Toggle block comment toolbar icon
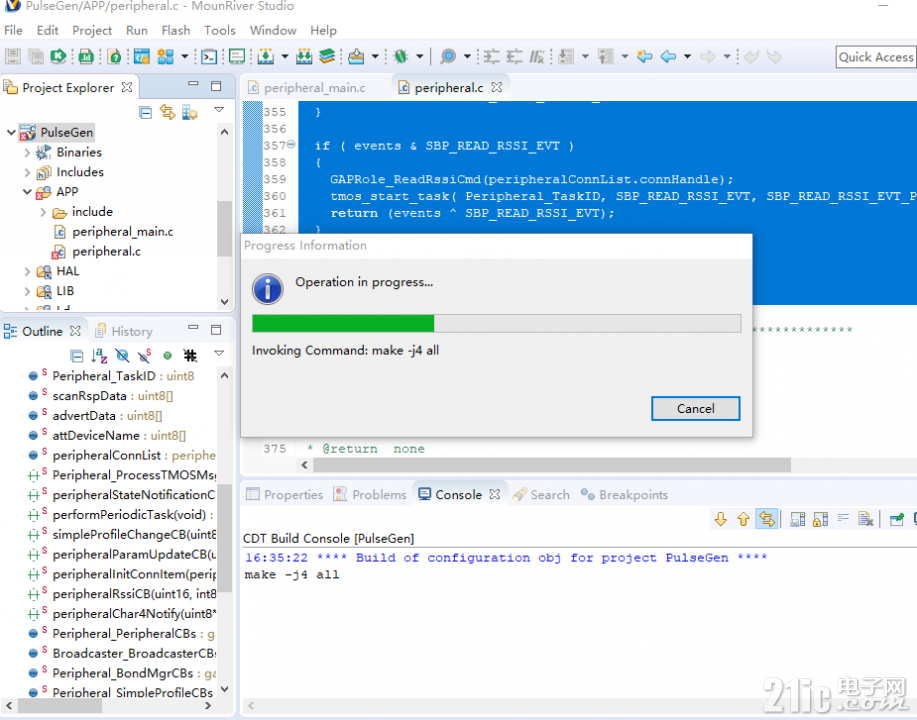 click(536, 57)
